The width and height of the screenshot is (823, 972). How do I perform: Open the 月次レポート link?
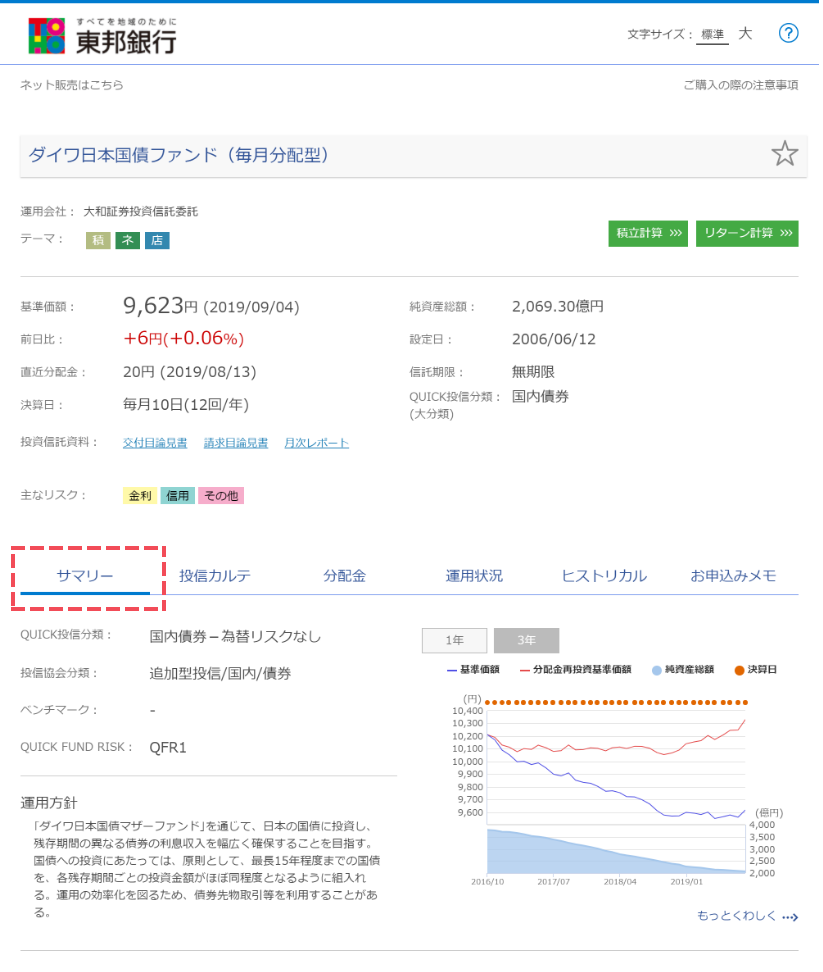point(317,443)
